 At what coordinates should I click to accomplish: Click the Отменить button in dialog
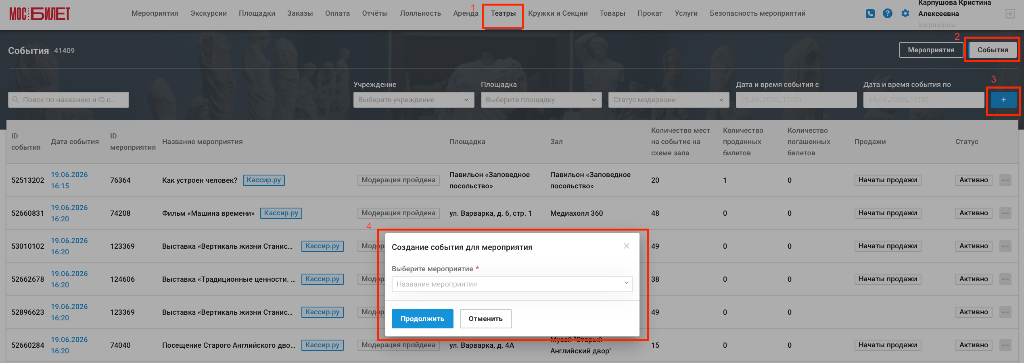point(486,319)
